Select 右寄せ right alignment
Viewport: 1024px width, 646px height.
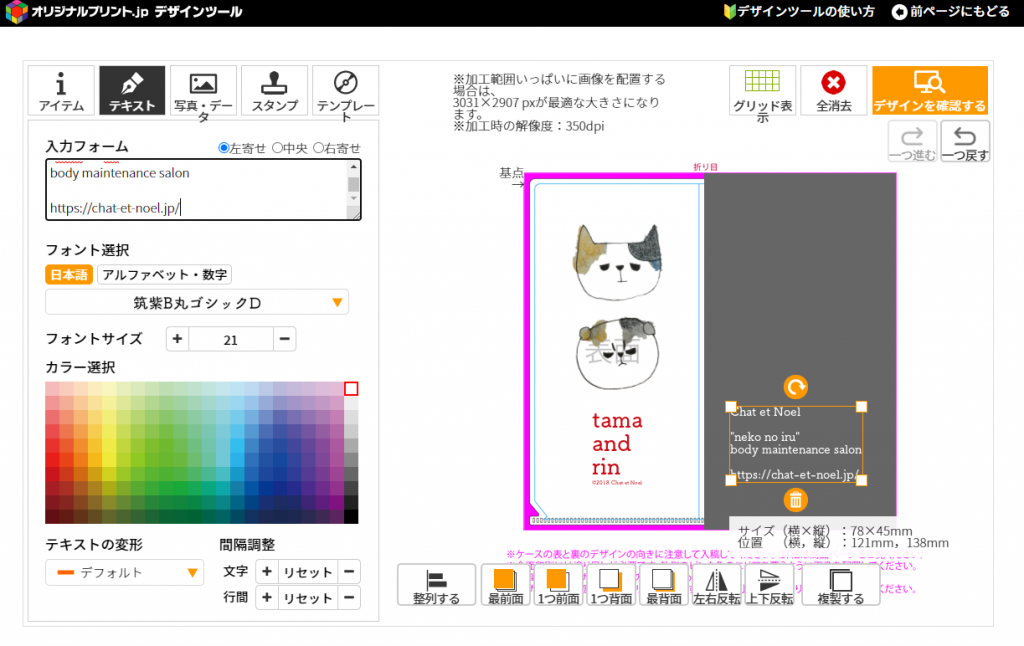click(x=318, y=148)
